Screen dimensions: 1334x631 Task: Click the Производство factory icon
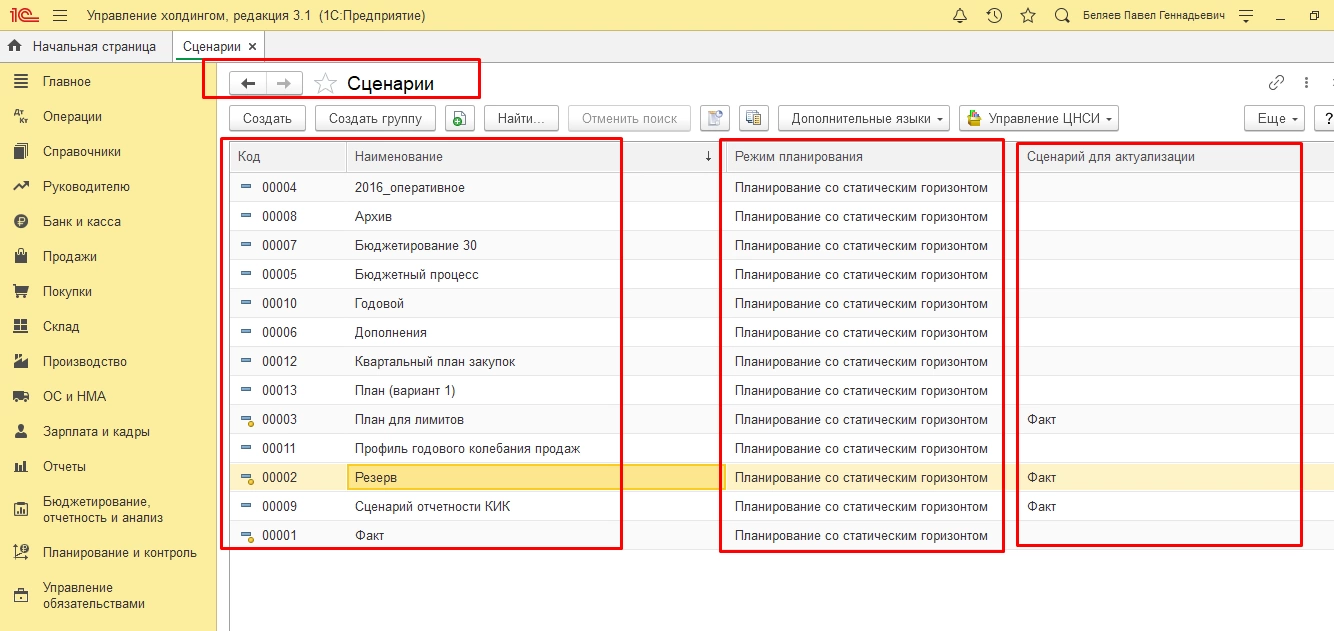tap(20, 361)
